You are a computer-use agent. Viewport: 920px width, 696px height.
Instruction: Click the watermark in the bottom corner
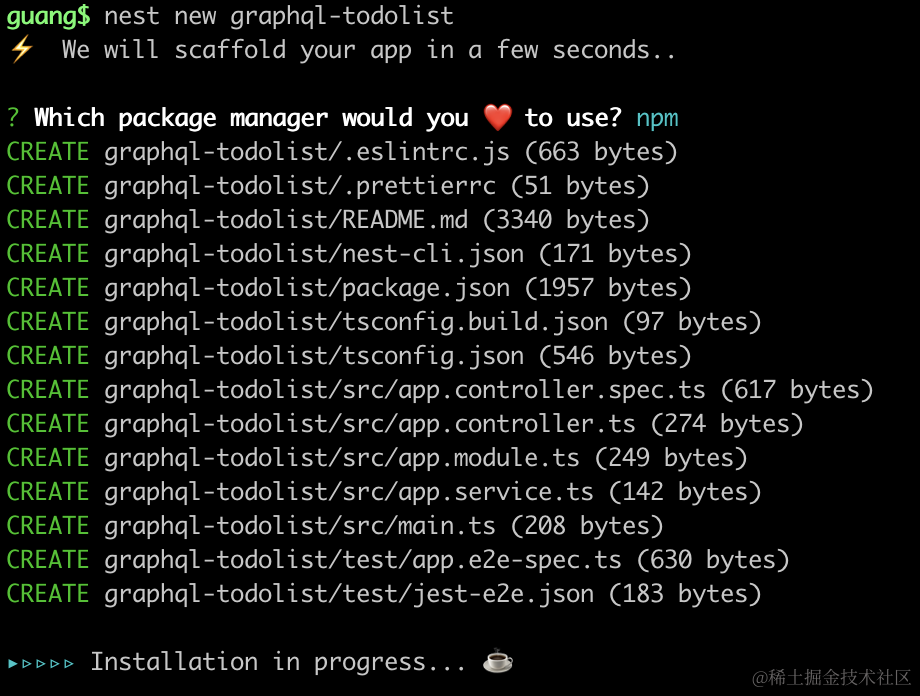(x=832, y=678)
